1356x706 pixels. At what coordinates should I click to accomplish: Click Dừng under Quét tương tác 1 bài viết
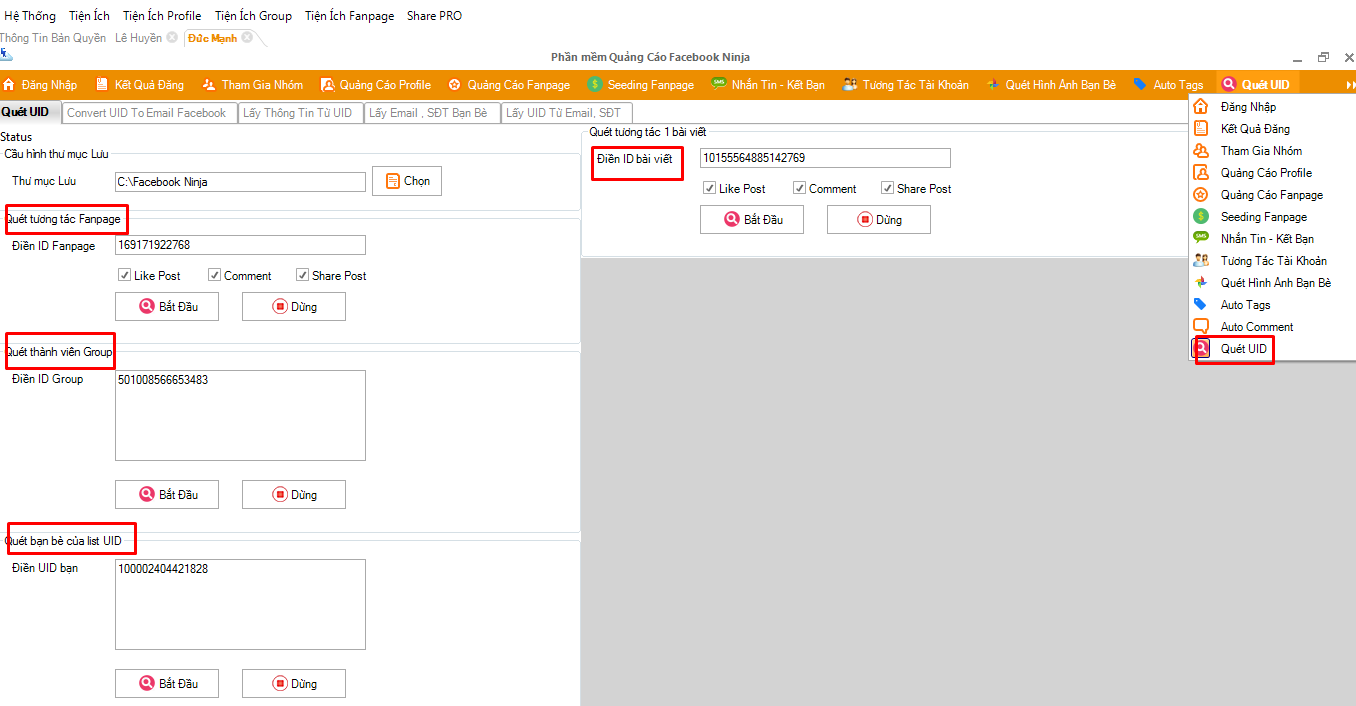(x=879, y=220)
